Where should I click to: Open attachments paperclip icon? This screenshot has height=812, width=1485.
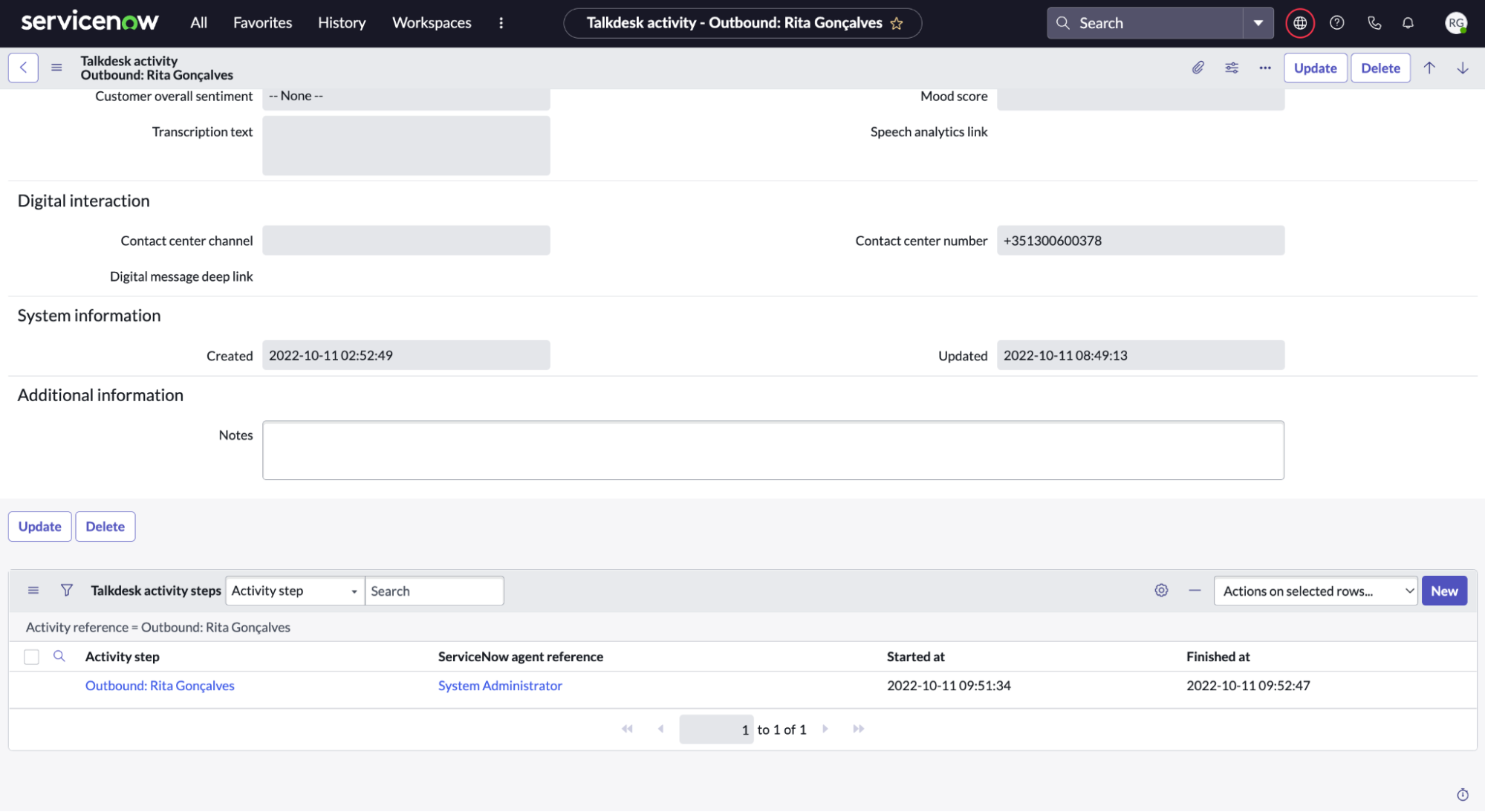click(x=1198, y=68)
